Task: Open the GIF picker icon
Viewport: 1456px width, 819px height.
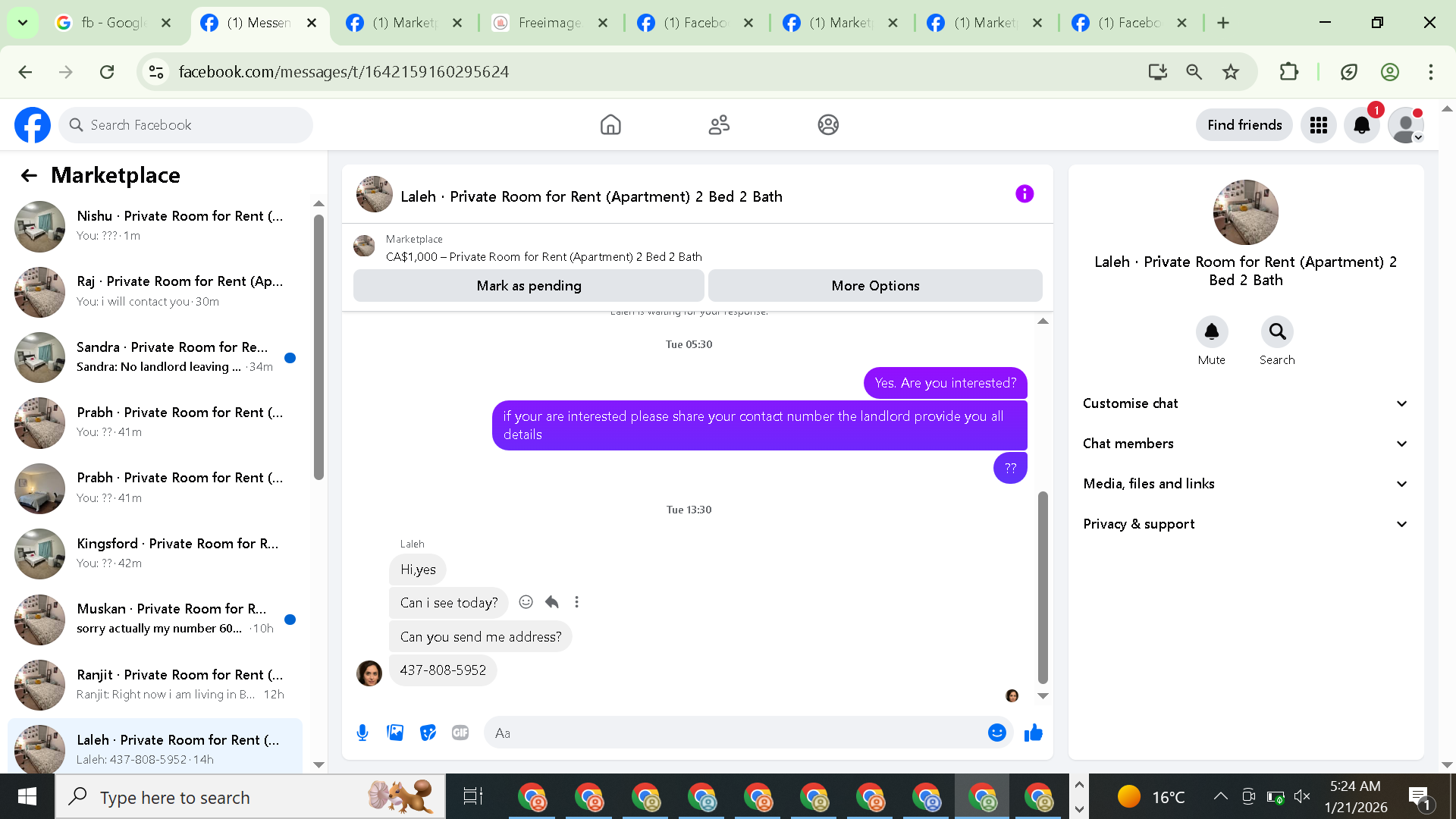Action: click(x=460, y=733)
